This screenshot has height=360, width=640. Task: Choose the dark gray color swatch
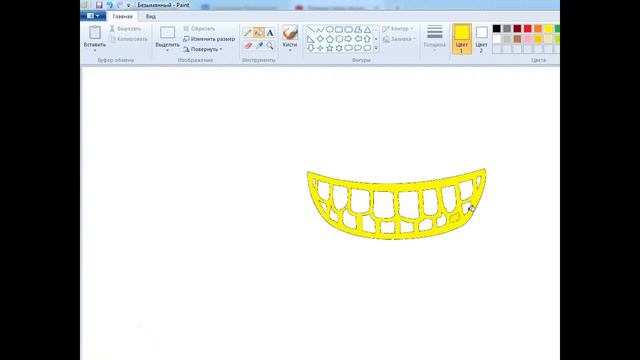coord(507,29)
